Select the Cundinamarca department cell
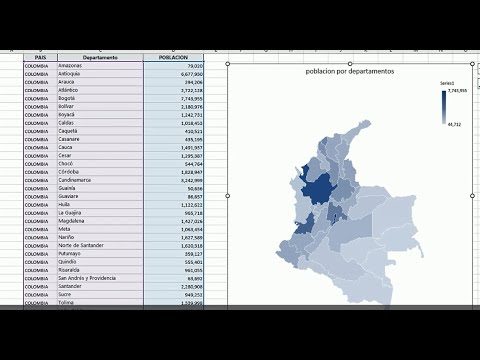Viewport: 480px width, 360px height. tap(100, 180)
